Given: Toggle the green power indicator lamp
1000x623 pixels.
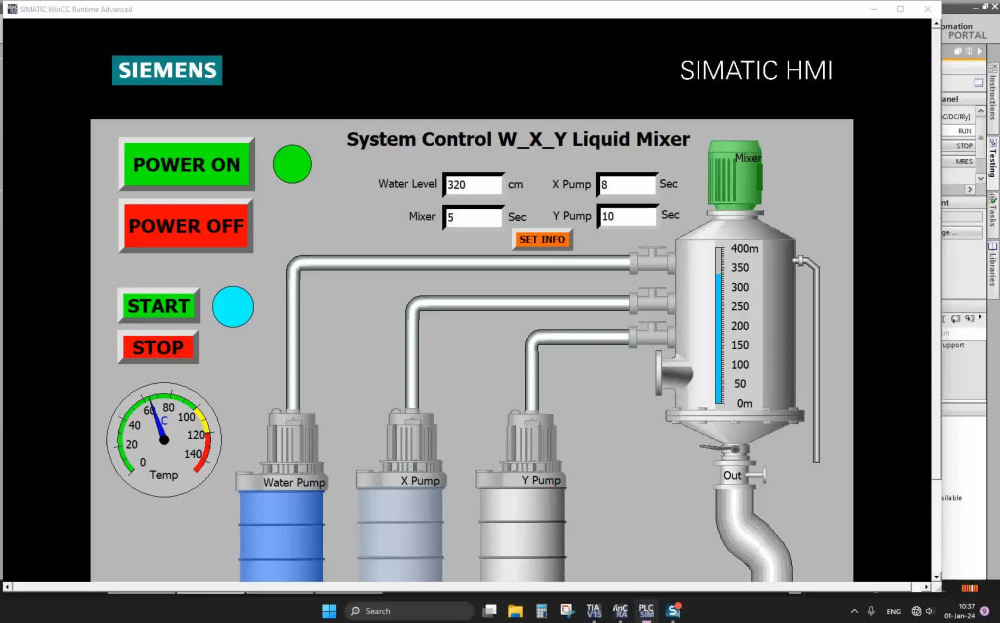Looking at the screenshot, I should pyautogui.click(x=291, y=164).
